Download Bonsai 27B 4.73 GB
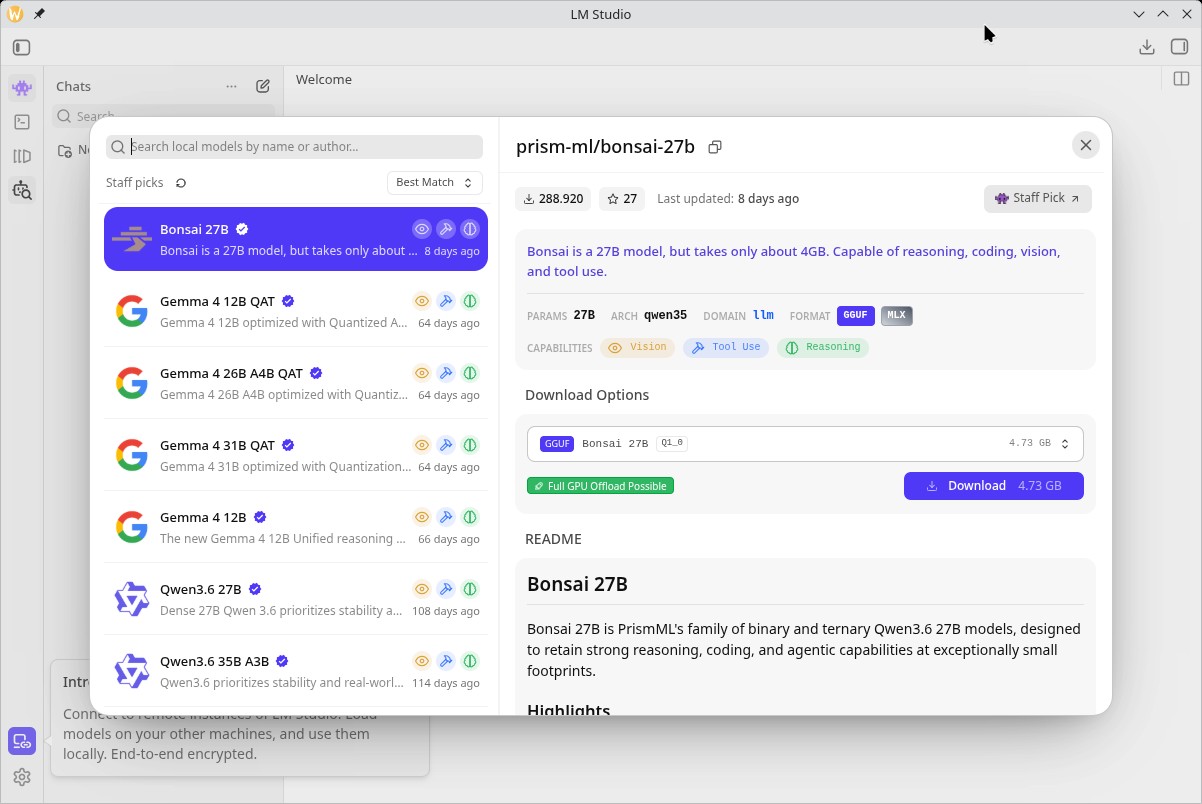This screenshot has width=1202, height=804. tap(993, 486)
